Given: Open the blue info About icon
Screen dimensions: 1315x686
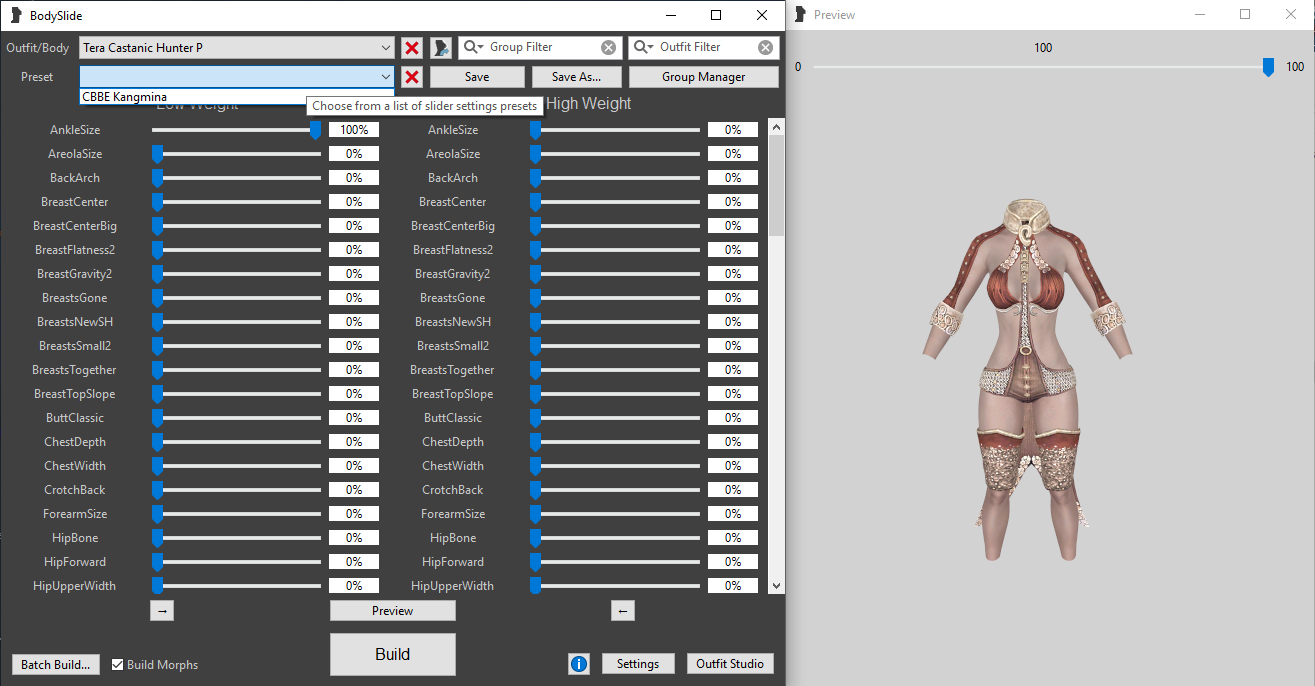Looking at the screenshot, I should click(579, 664).
